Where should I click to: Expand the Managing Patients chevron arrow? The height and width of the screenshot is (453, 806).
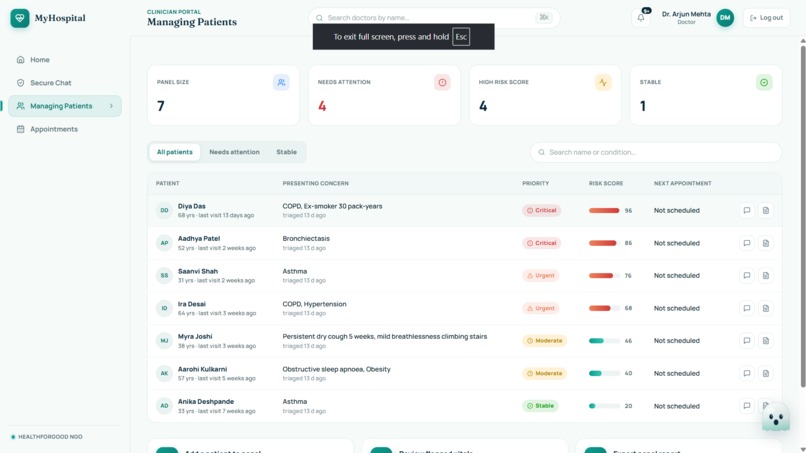pyautogui.click(x=111, y=106)
